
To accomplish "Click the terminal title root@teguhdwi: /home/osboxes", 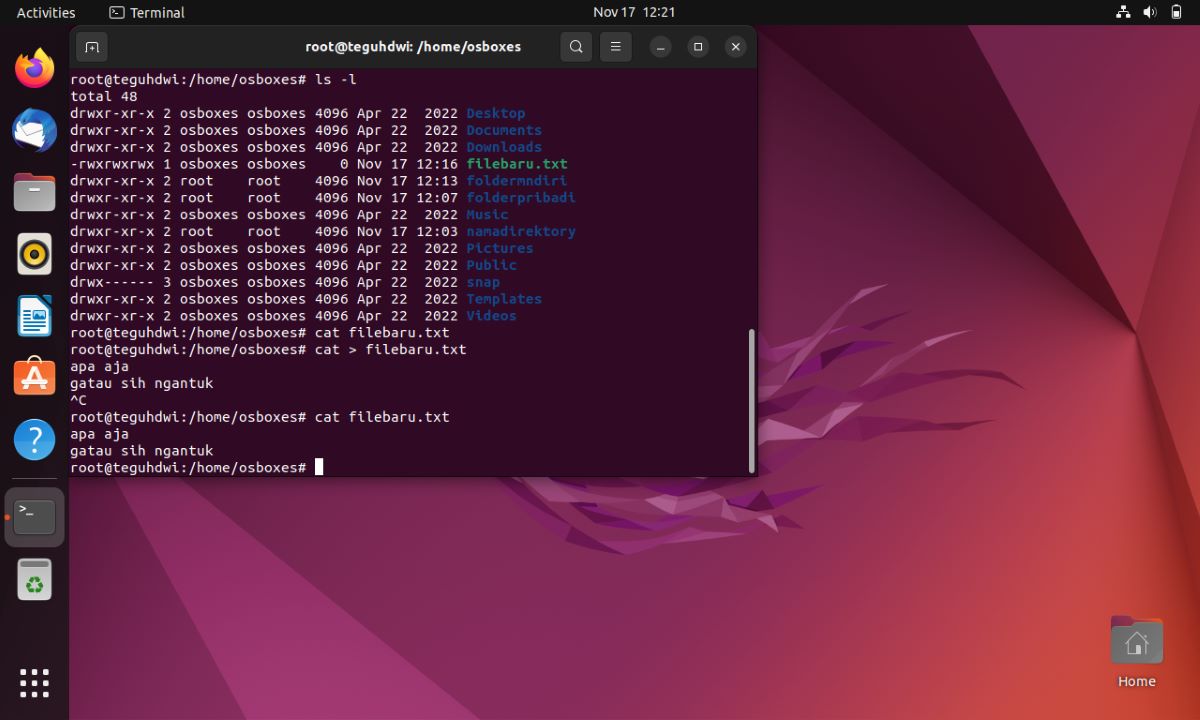I will coord(413,47).
